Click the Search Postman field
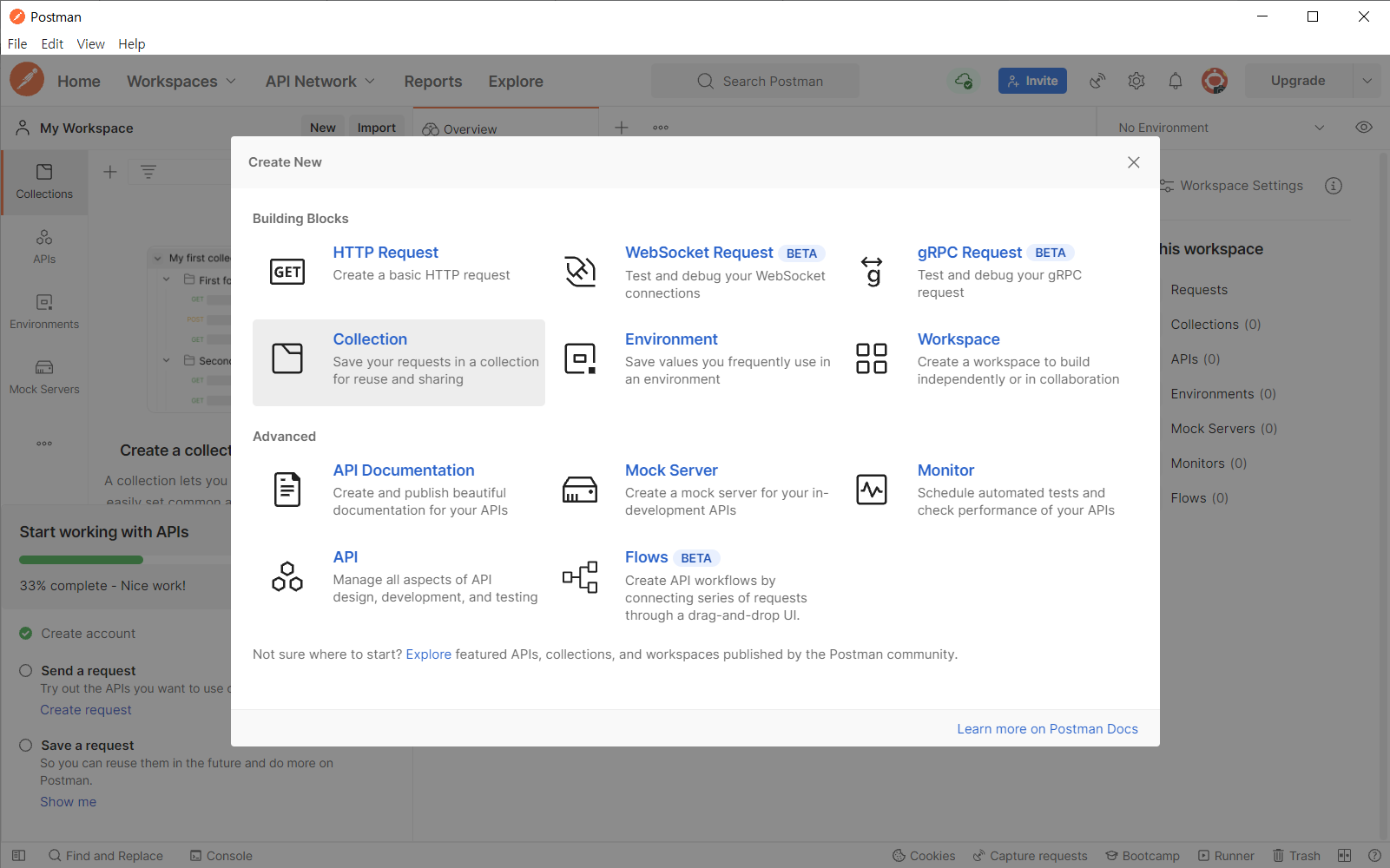The width and height of the screenshot is (1390, 868). (x=755, y=81)
